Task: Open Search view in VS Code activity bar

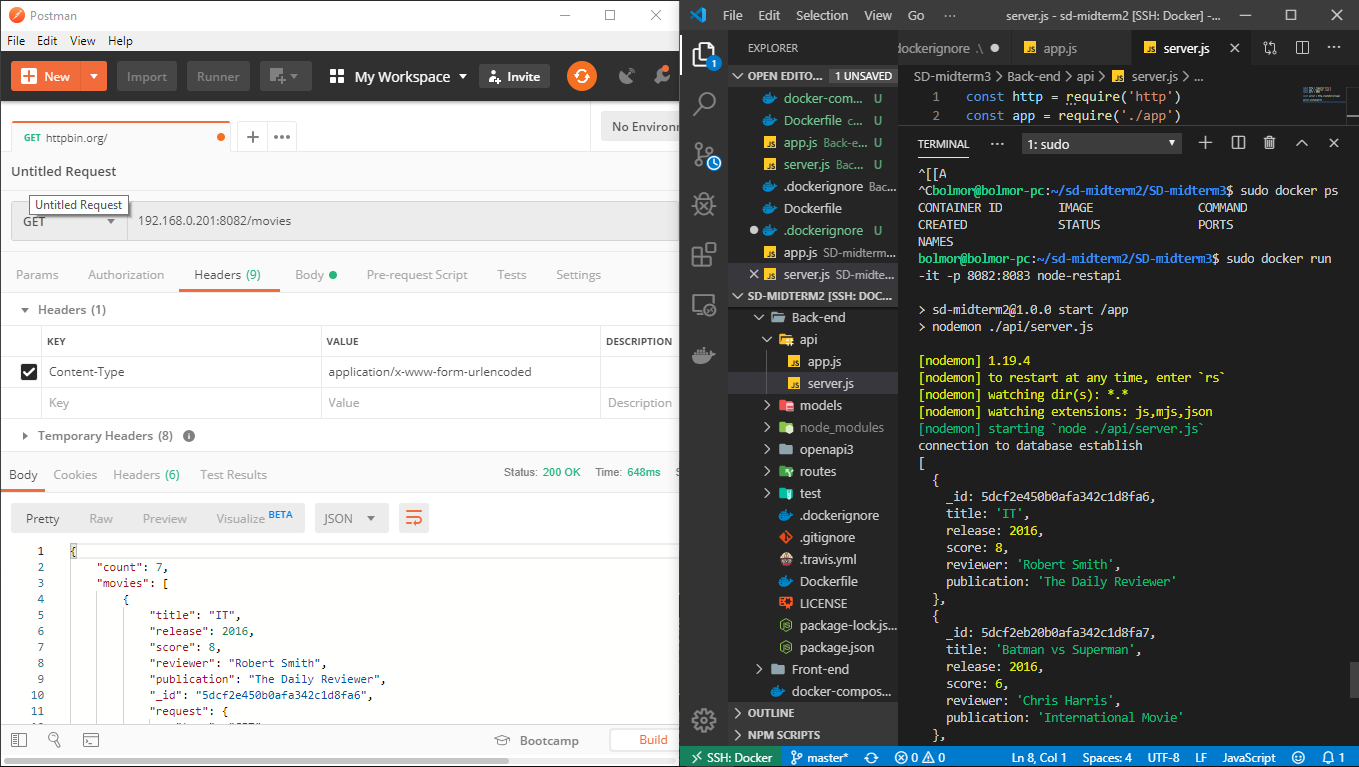Action: pos(704,104)
